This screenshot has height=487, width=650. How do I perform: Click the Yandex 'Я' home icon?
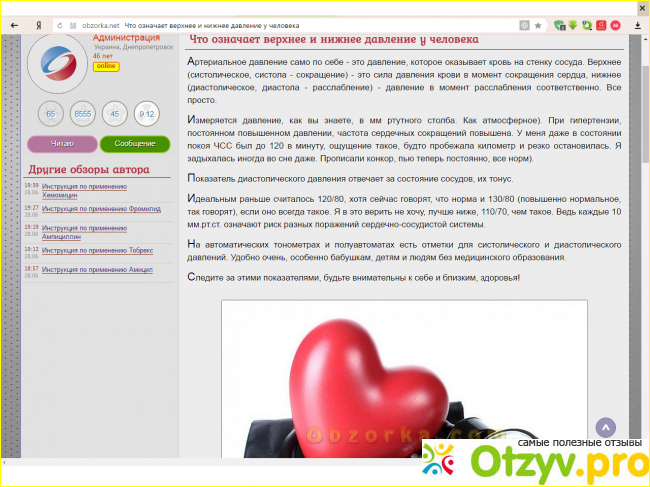(x=37, y=22)
